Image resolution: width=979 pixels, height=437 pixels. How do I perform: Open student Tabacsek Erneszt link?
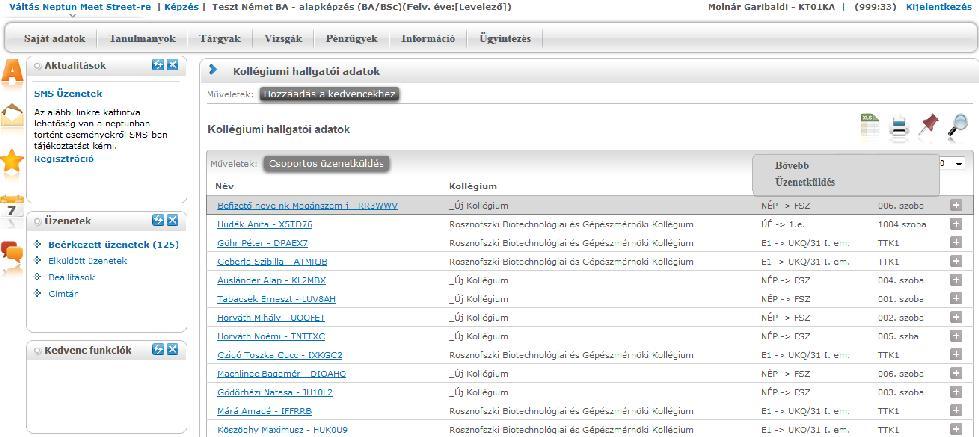tap(276, 299)
